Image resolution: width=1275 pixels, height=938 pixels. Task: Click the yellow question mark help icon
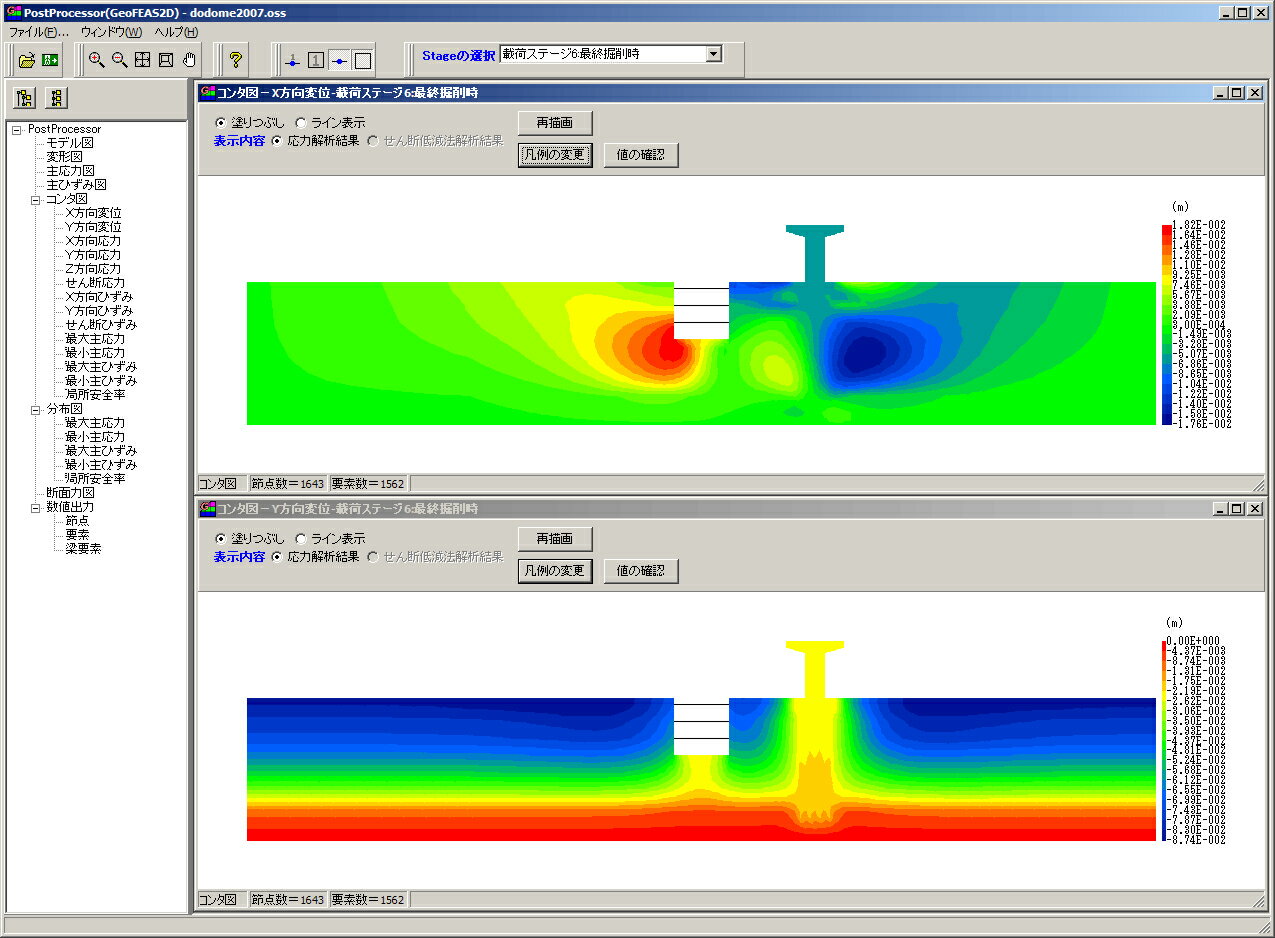click(x=236, y=60)
